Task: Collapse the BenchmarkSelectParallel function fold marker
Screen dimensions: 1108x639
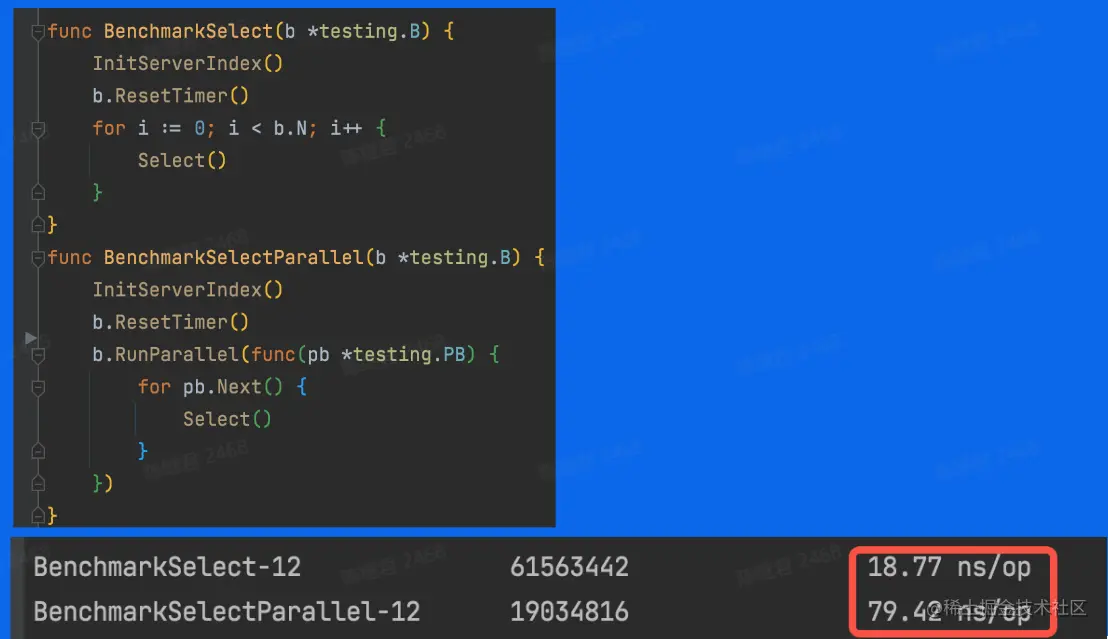Action: (x=38, y=258)
